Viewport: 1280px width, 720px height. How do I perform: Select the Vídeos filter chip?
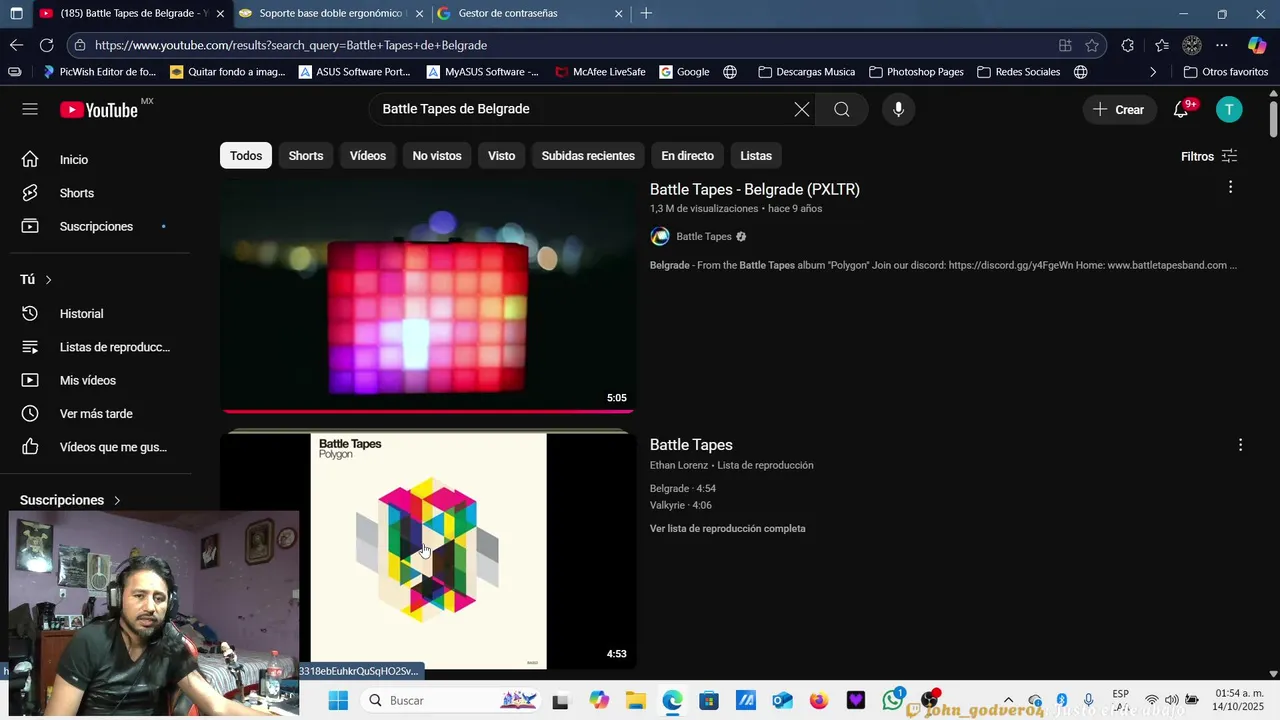[368, 156]
